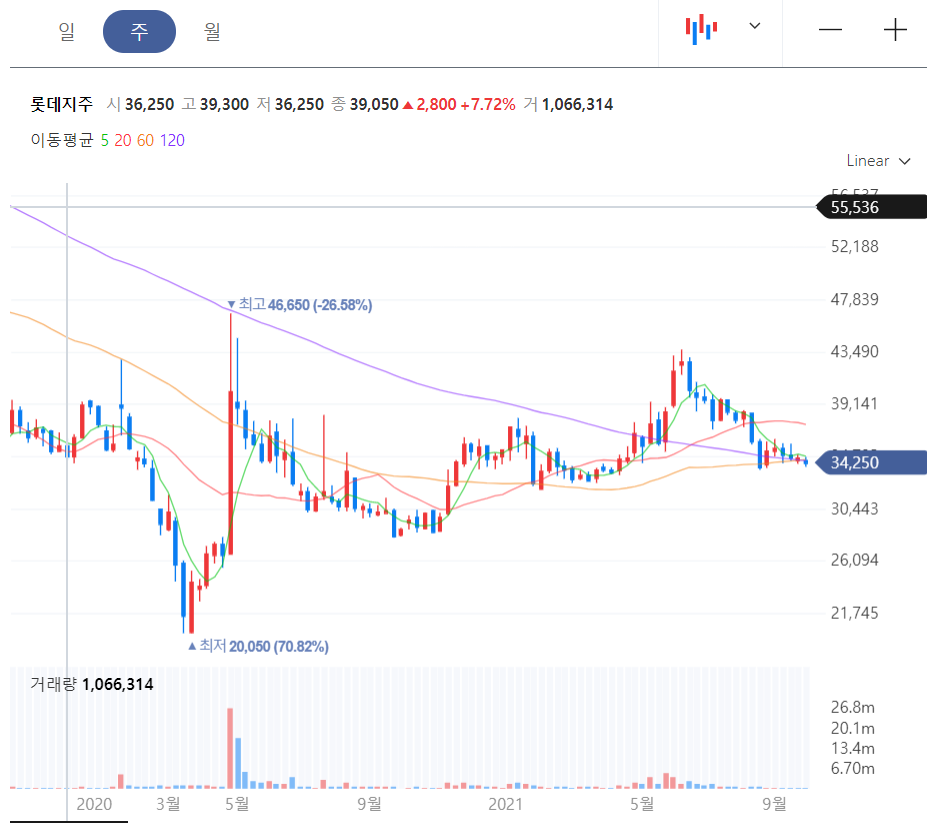Open the candlestick chart type selector
Screen dimensions: 936x823
click(x=701, y=29)
